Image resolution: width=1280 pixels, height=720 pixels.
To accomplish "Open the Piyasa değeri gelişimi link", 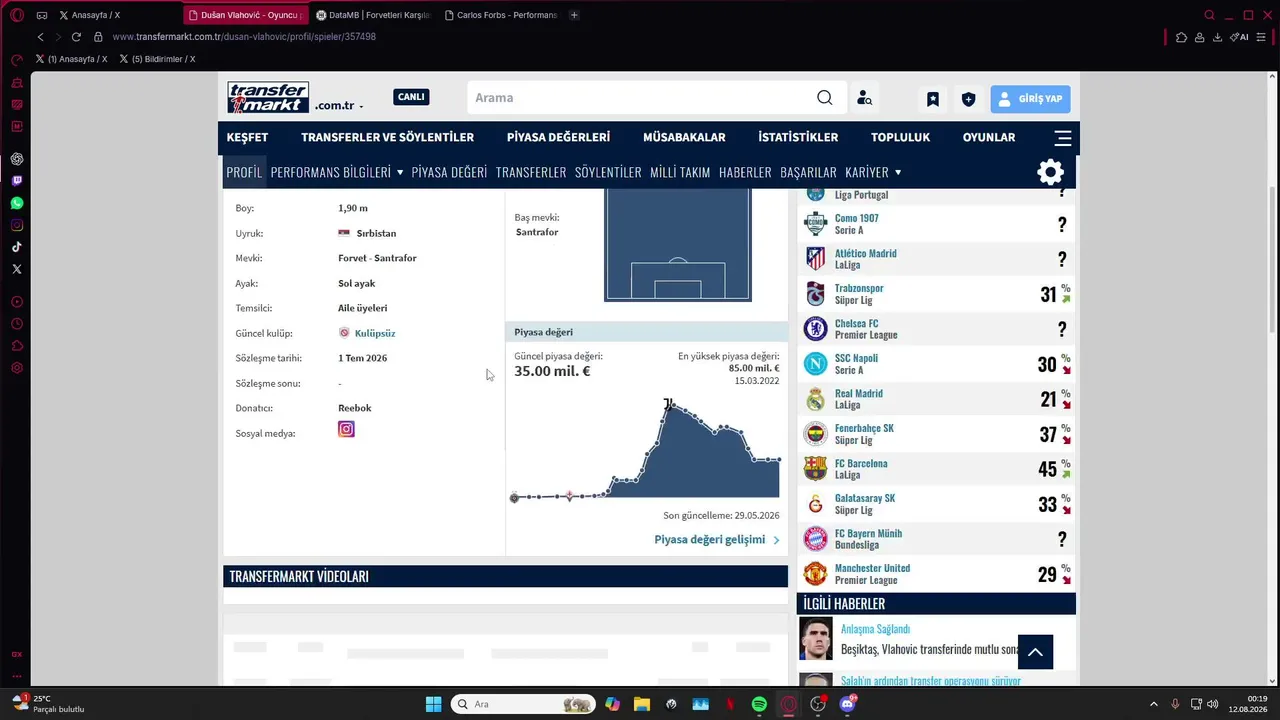I will pos(717,540).
